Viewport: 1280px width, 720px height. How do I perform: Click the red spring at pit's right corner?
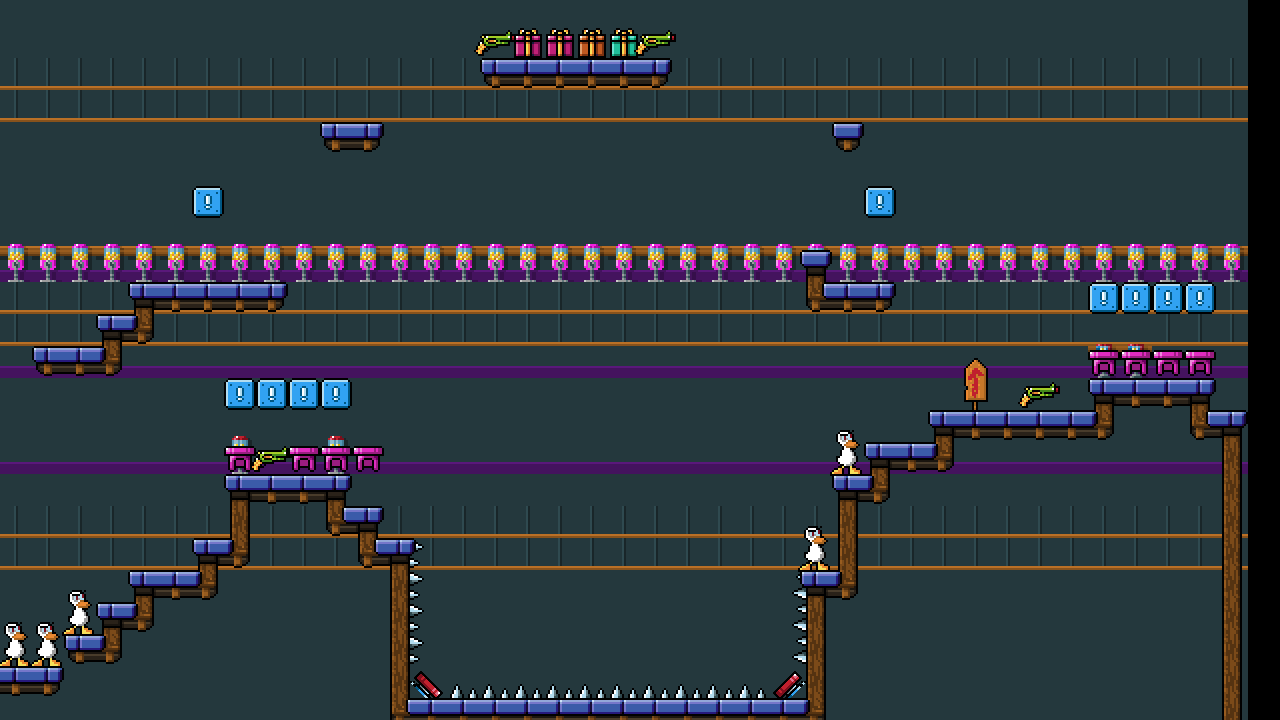pos(788,686)
